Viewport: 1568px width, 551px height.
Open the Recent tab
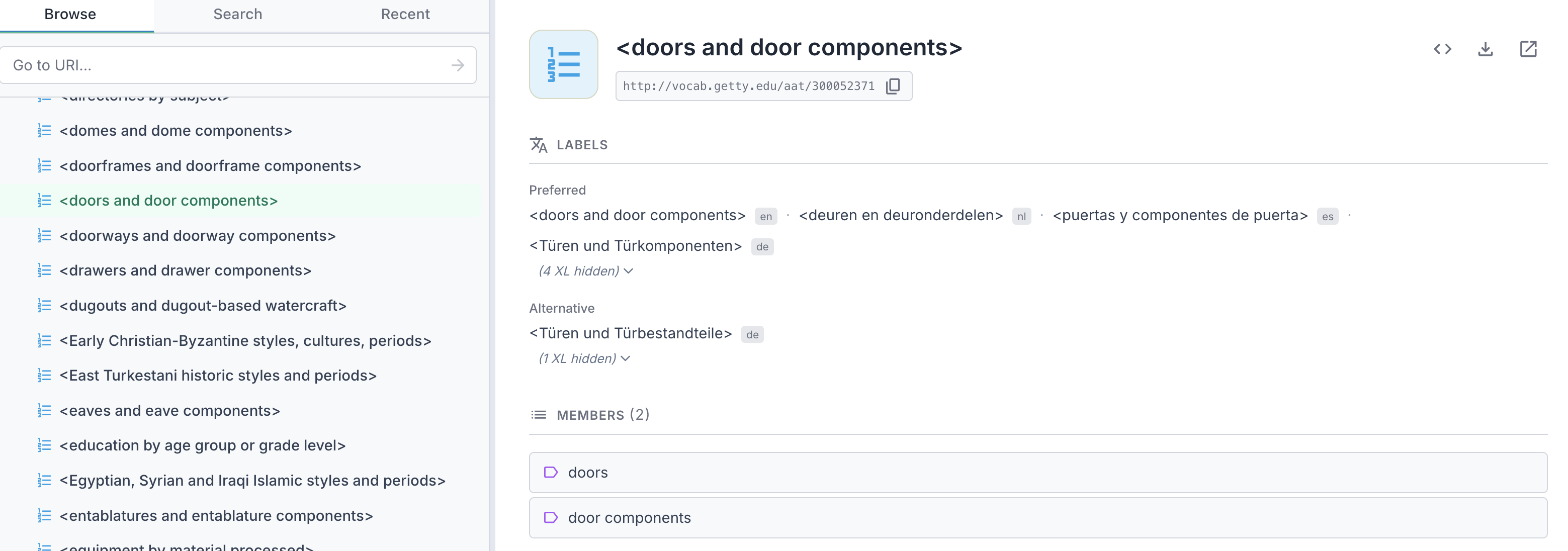405,14
